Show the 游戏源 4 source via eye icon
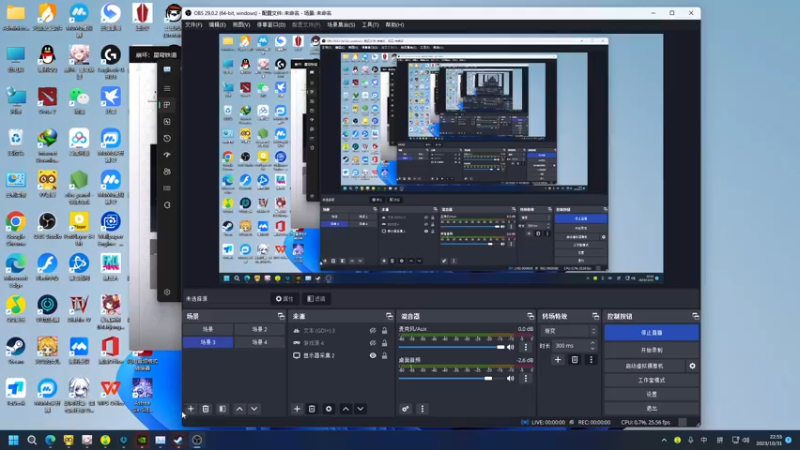This screenshot has height=450, width=800. point(373,343)
